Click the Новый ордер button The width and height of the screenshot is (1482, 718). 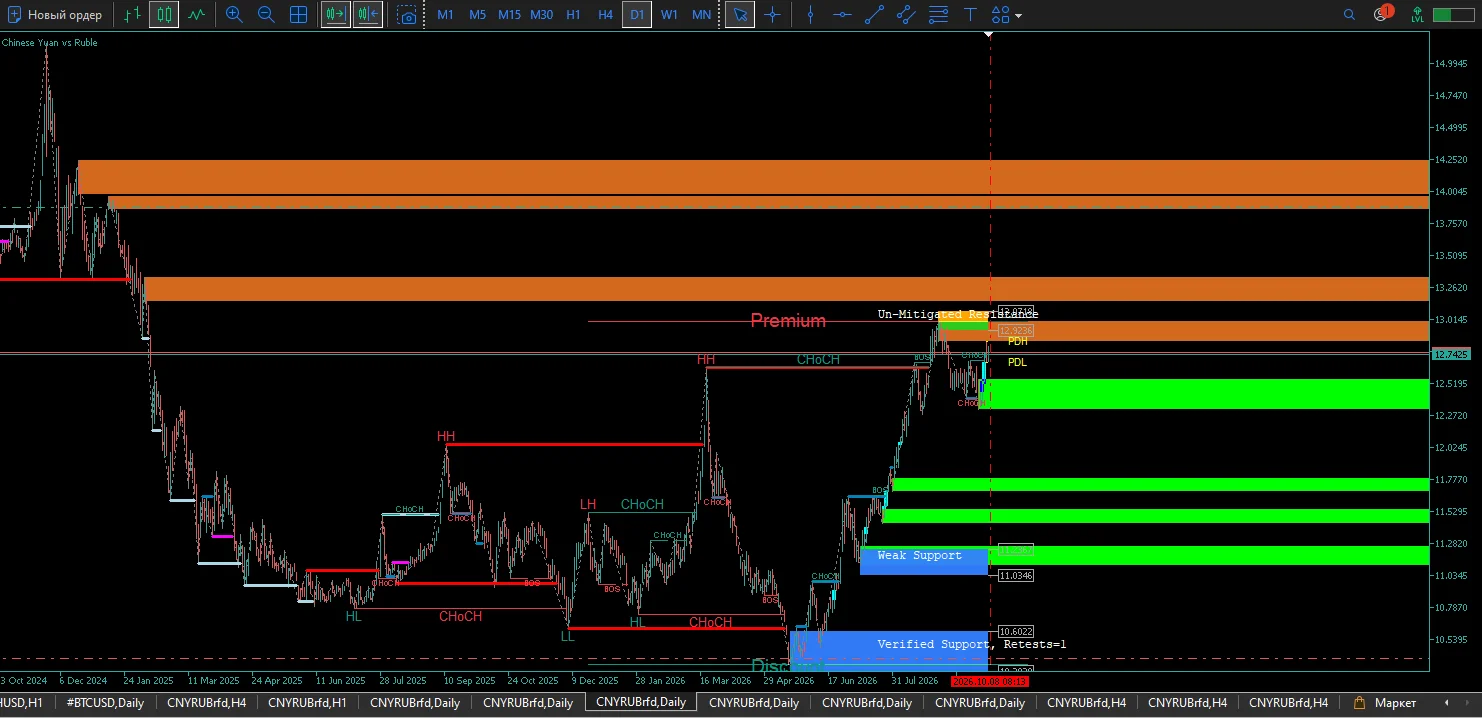point(55,15)
